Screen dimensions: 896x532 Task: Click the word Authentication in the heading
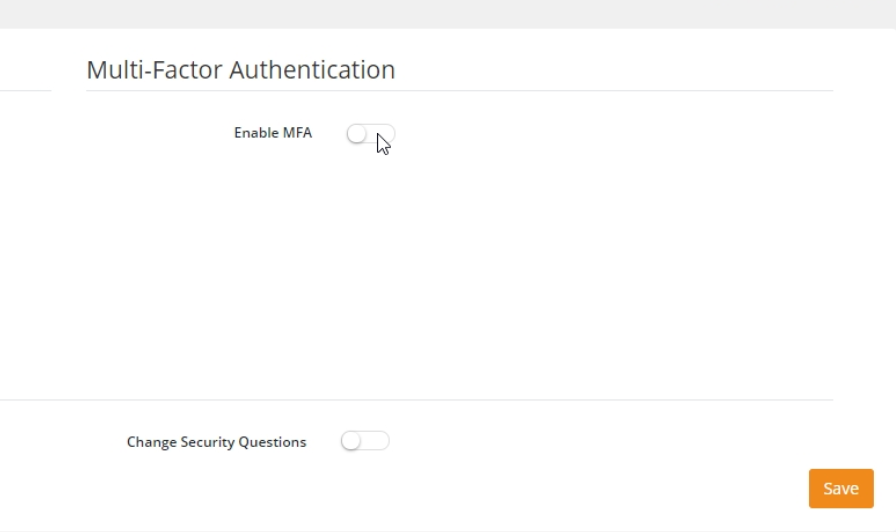pos(312,70)
